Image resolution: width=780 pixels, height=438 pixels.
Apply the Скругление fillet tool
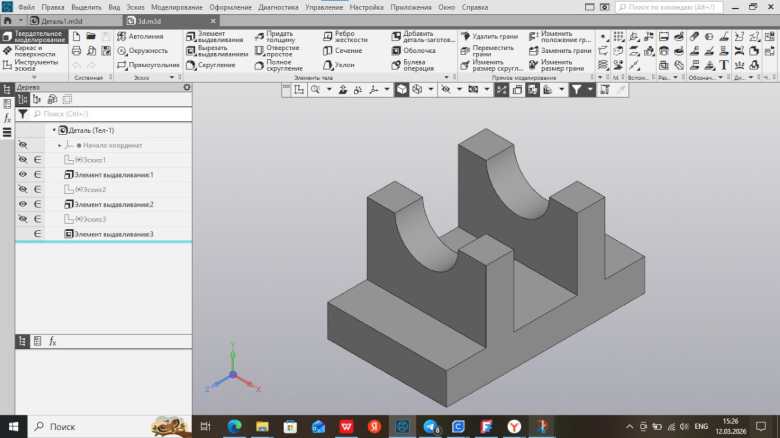pyautogui.click(x=215, y=65)
